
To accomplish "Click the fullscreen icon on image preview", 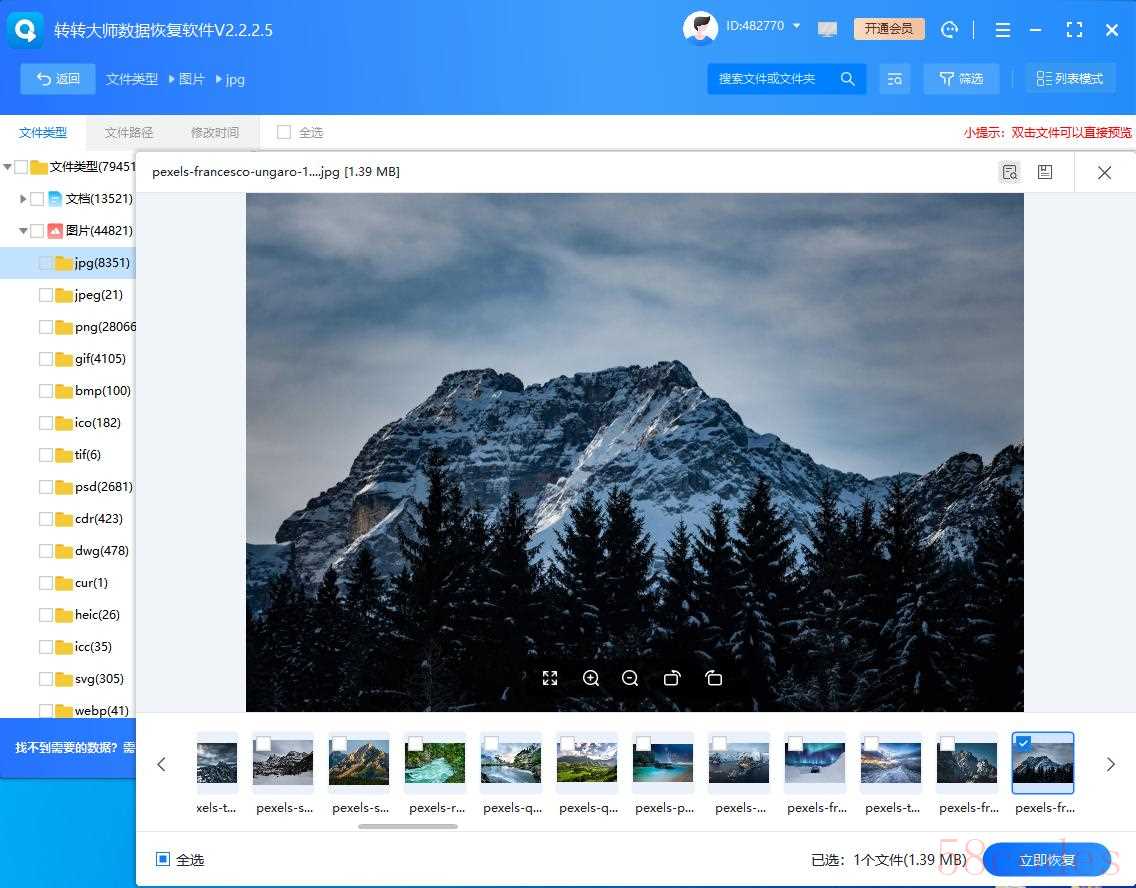I will point(550,678).
